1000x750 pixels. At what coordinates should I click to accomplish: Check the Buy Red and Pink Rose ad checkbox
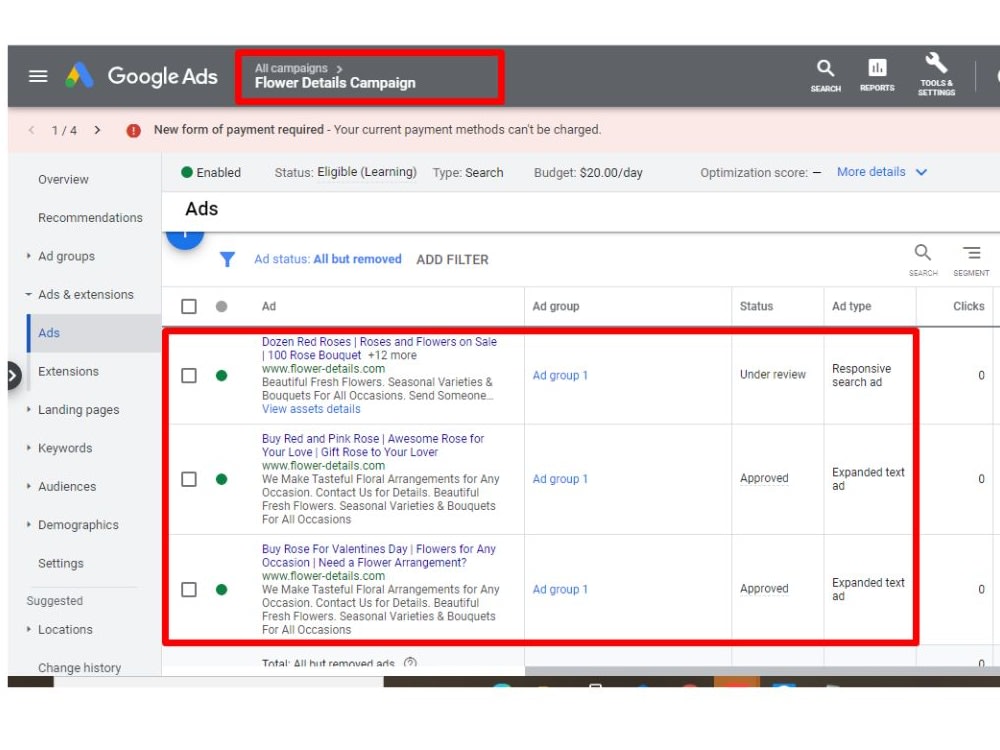pos(189,479)
